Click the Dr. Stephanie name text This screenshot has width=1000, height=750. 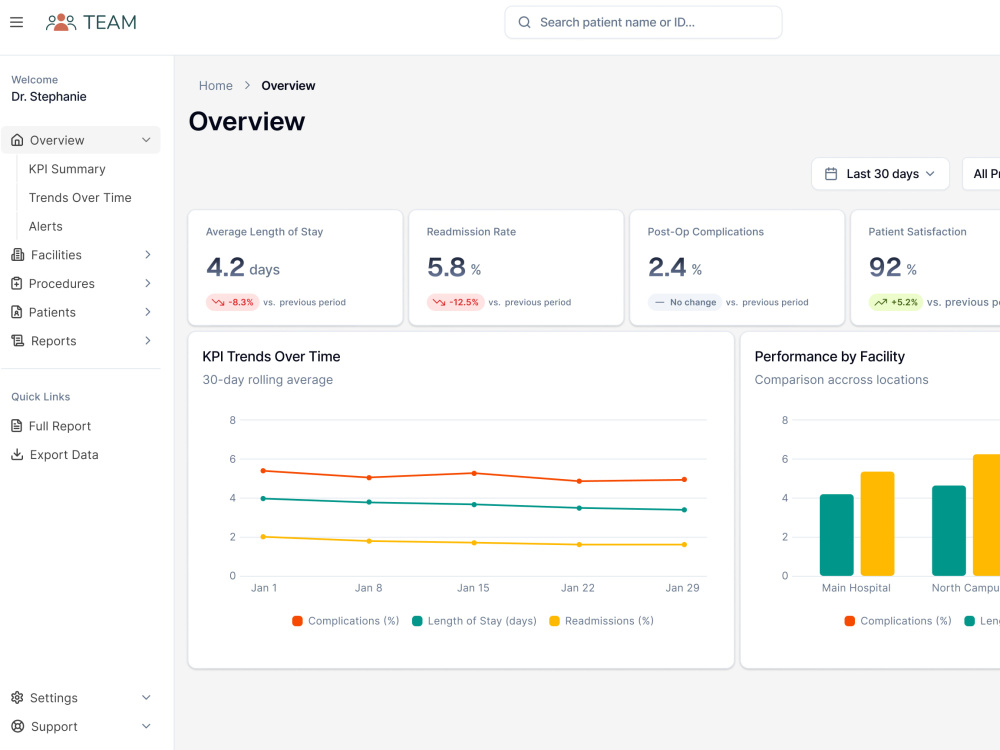click(48, 96)
